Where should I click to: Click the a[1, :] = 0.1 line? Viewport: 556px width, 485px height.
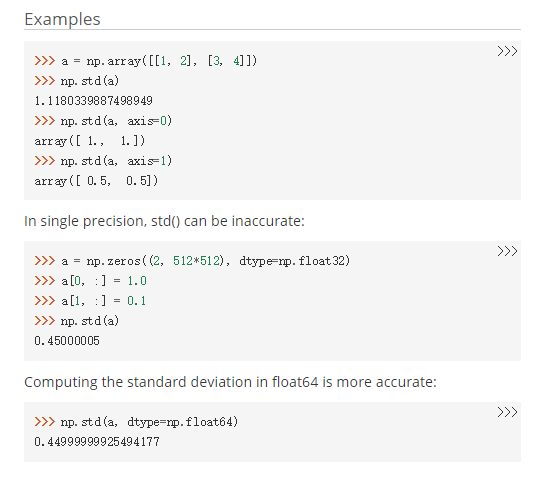[x=90, y=301]
